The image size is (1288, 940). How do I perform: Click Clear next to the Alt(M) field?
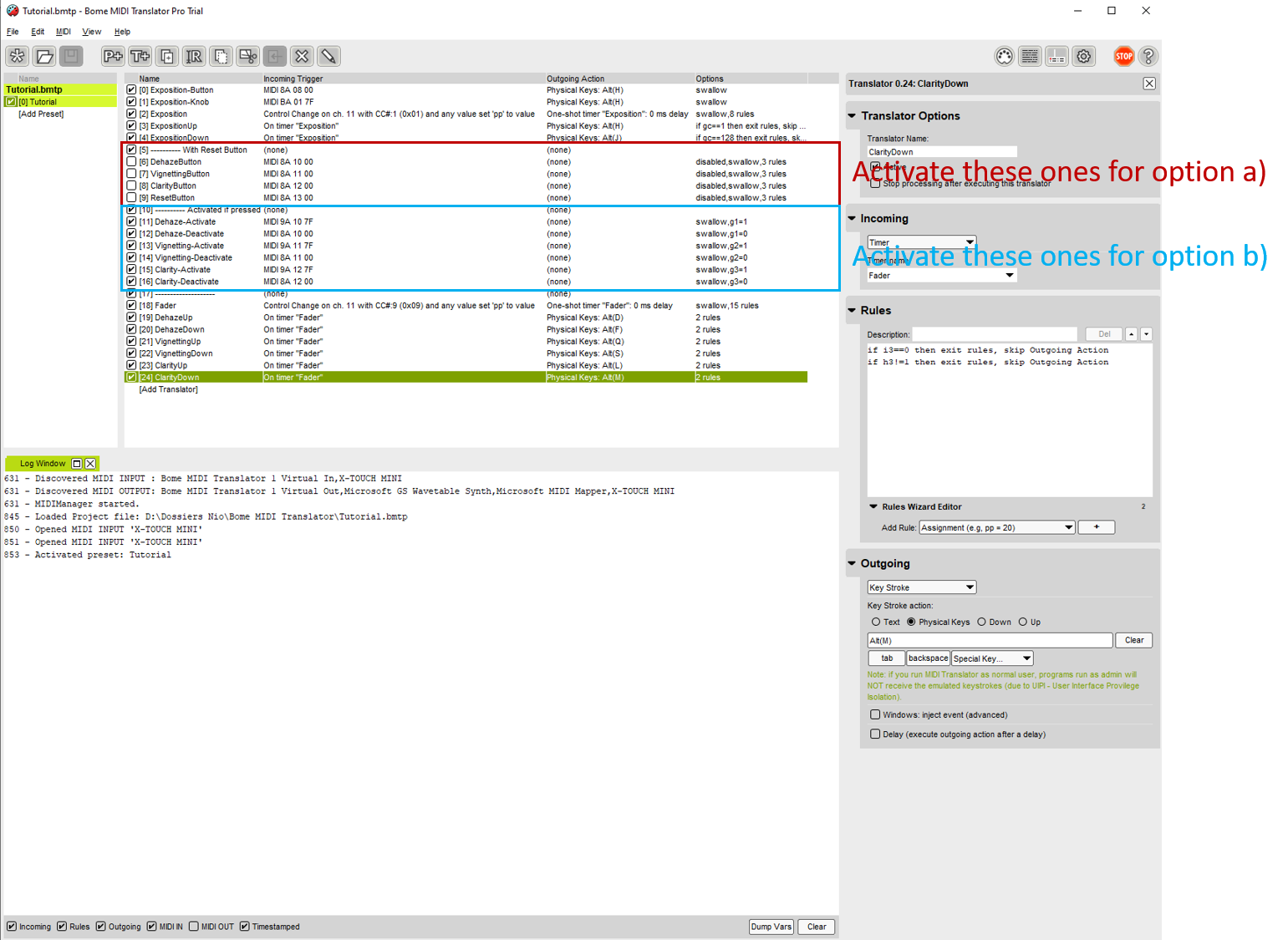click(1133, 640)
